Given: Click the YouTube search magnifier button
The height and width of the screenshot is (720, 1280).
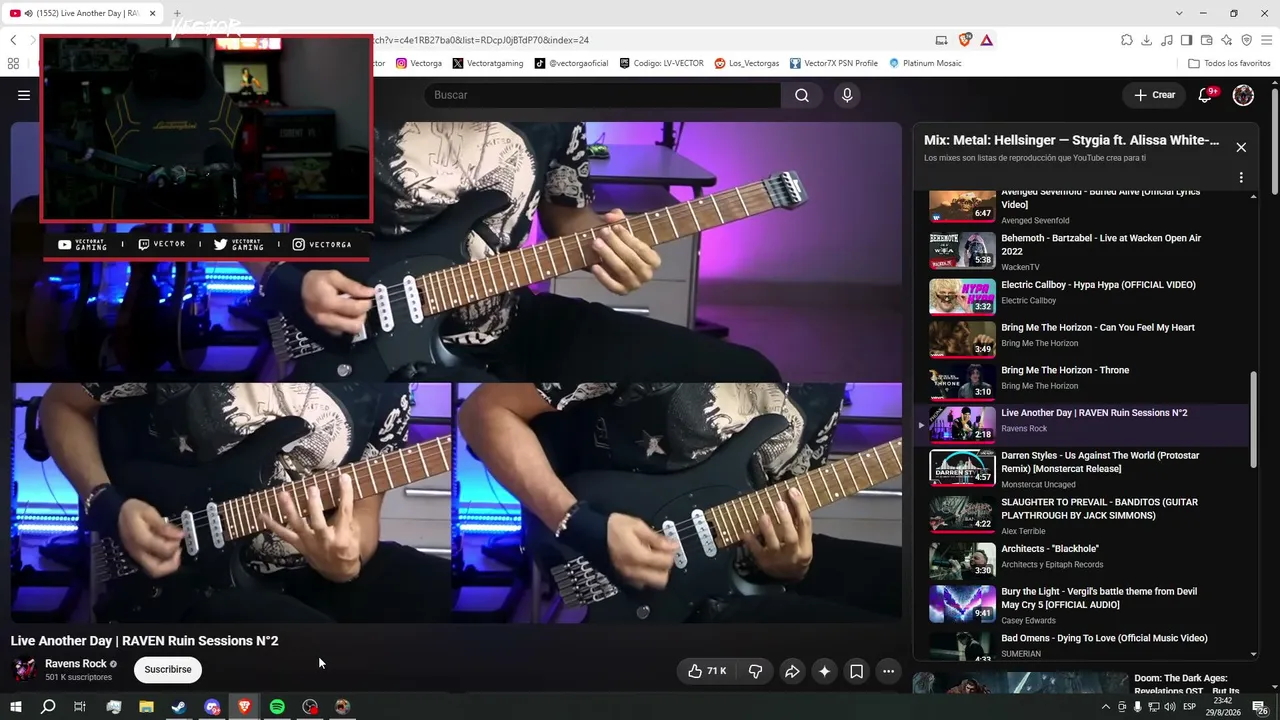Looking at the screenshot, I should click(x=802, y=95).
